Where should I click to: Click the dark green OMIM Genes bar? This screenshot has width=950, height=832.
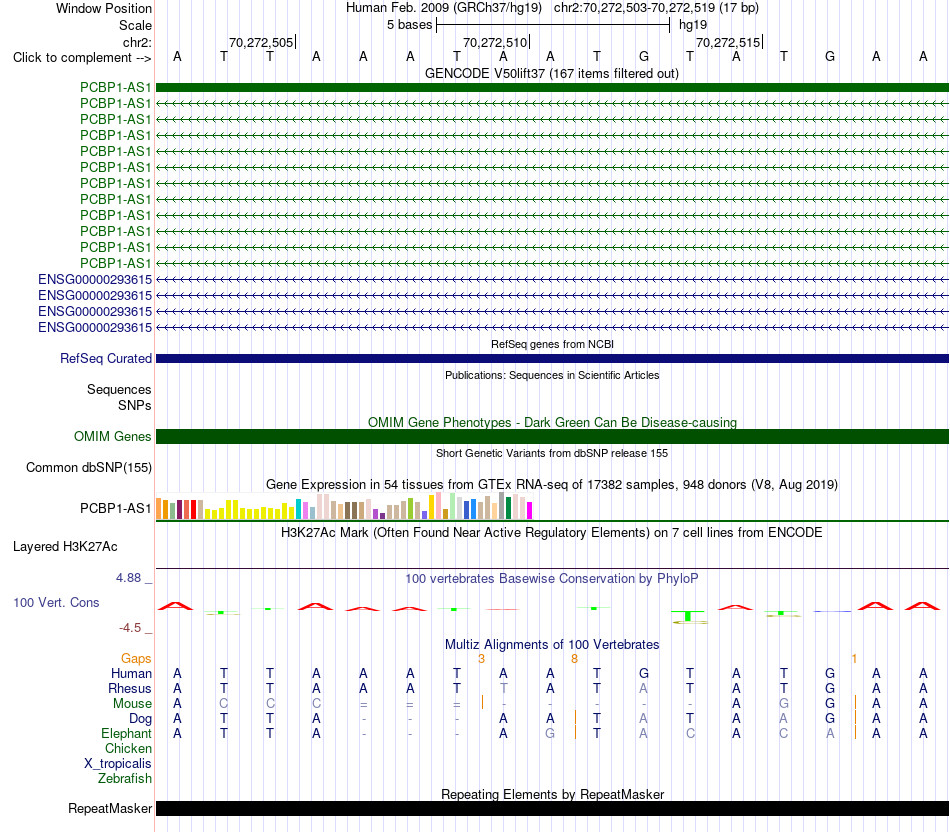(x=552, y=436)
